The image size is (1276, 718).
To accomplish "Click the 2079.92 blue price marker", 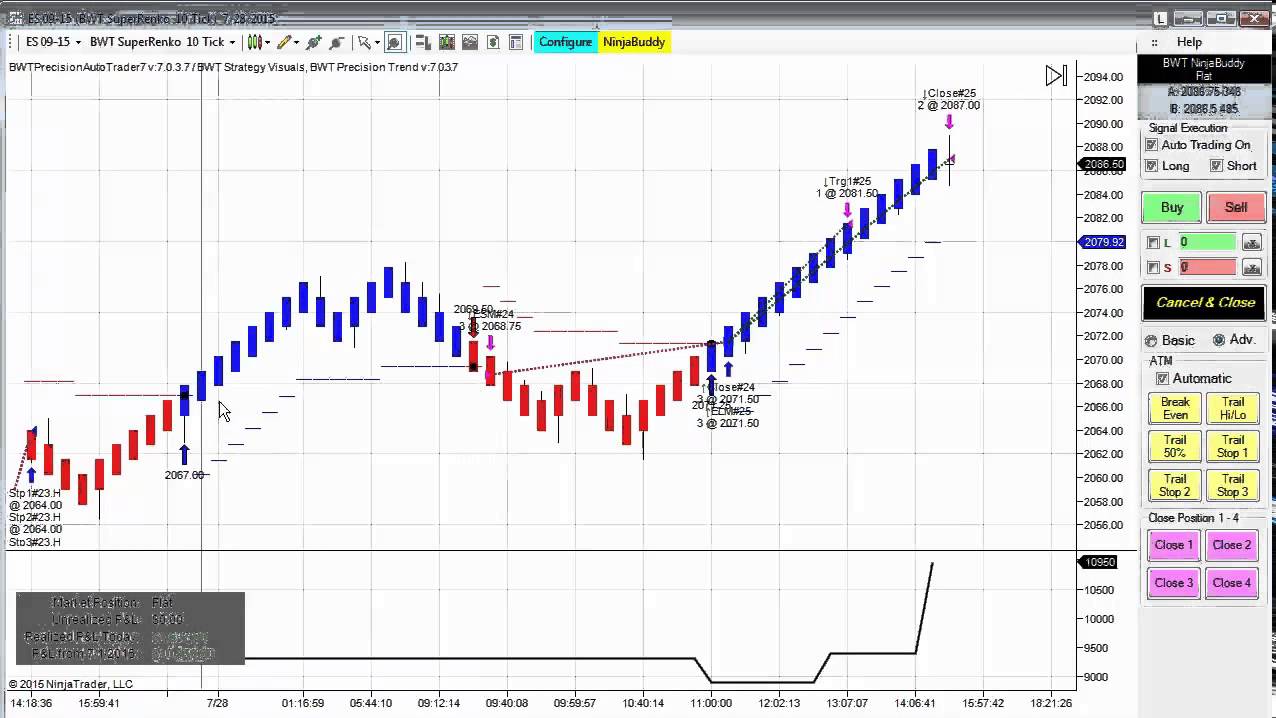I will pos(1104,242).
